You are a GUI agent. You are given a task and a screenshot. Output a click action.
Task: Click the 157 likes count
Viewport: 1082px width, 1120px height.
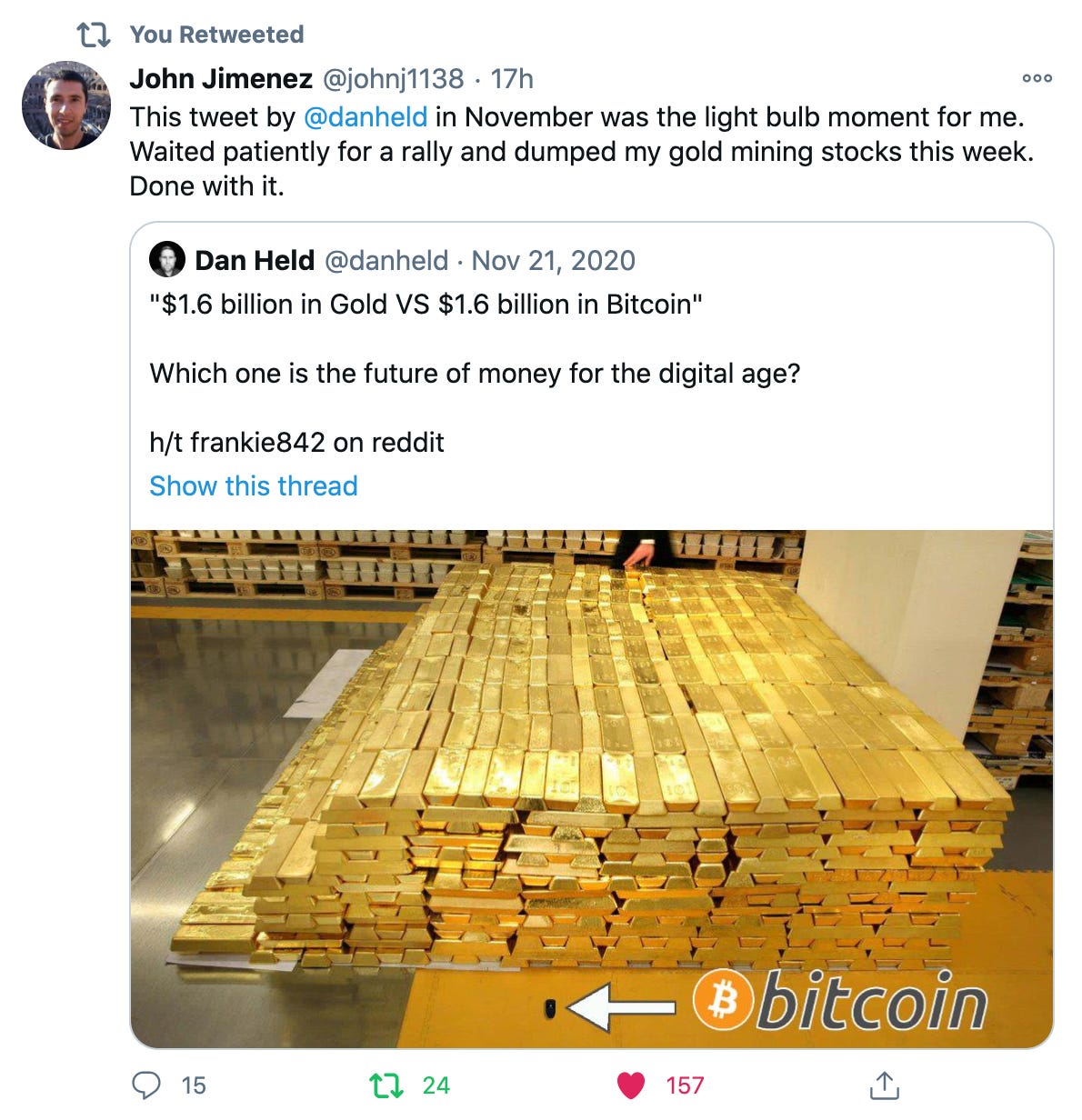[685, 1085]
